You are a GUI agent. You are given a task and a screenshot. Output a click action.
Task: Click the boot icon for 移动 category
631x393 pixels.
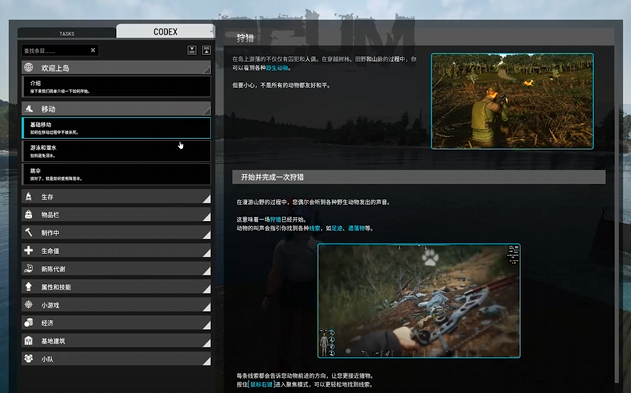[x=29, y=109]
